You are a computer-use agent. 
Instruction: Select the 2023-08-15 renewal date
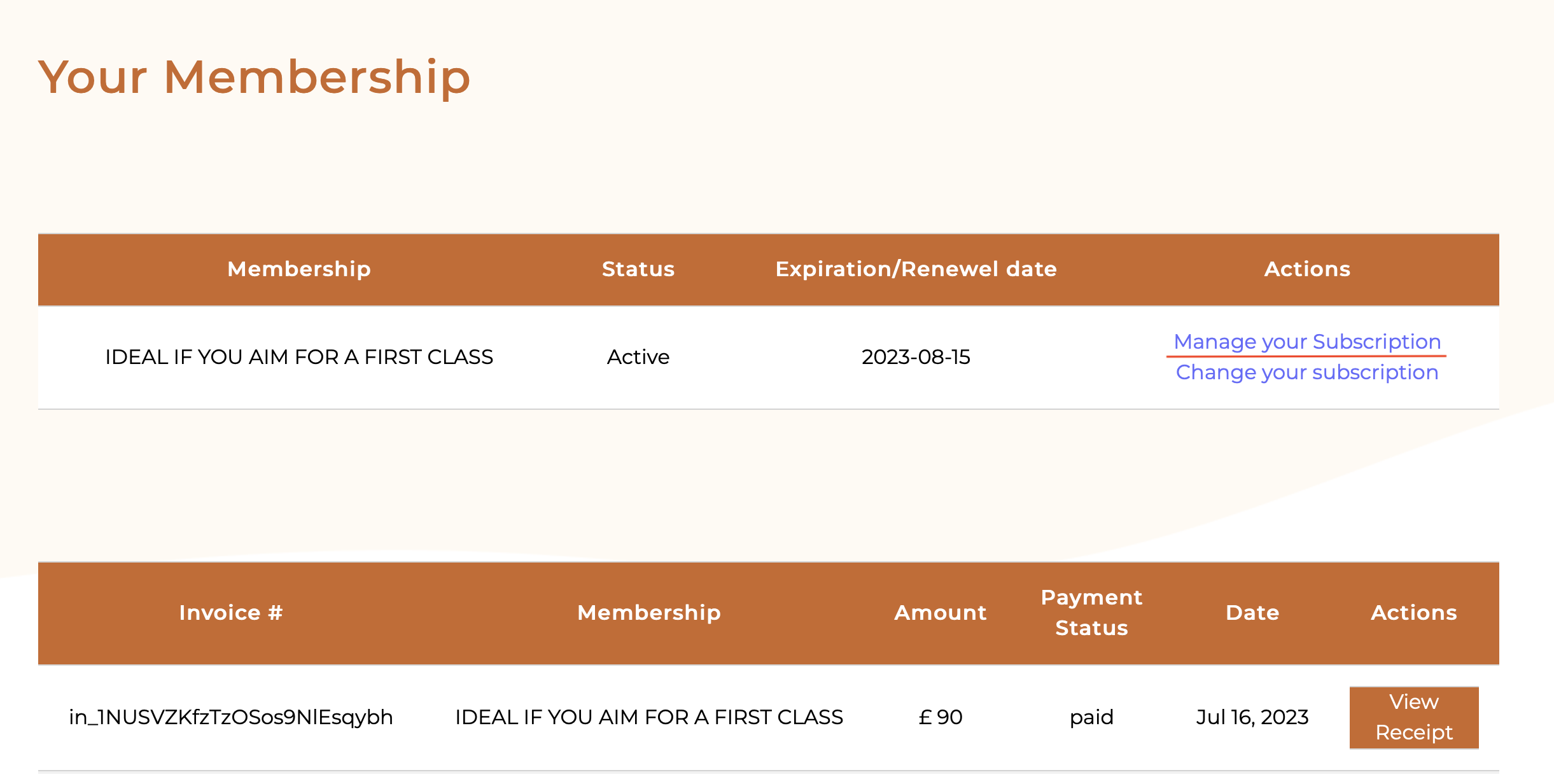[916, 357]
